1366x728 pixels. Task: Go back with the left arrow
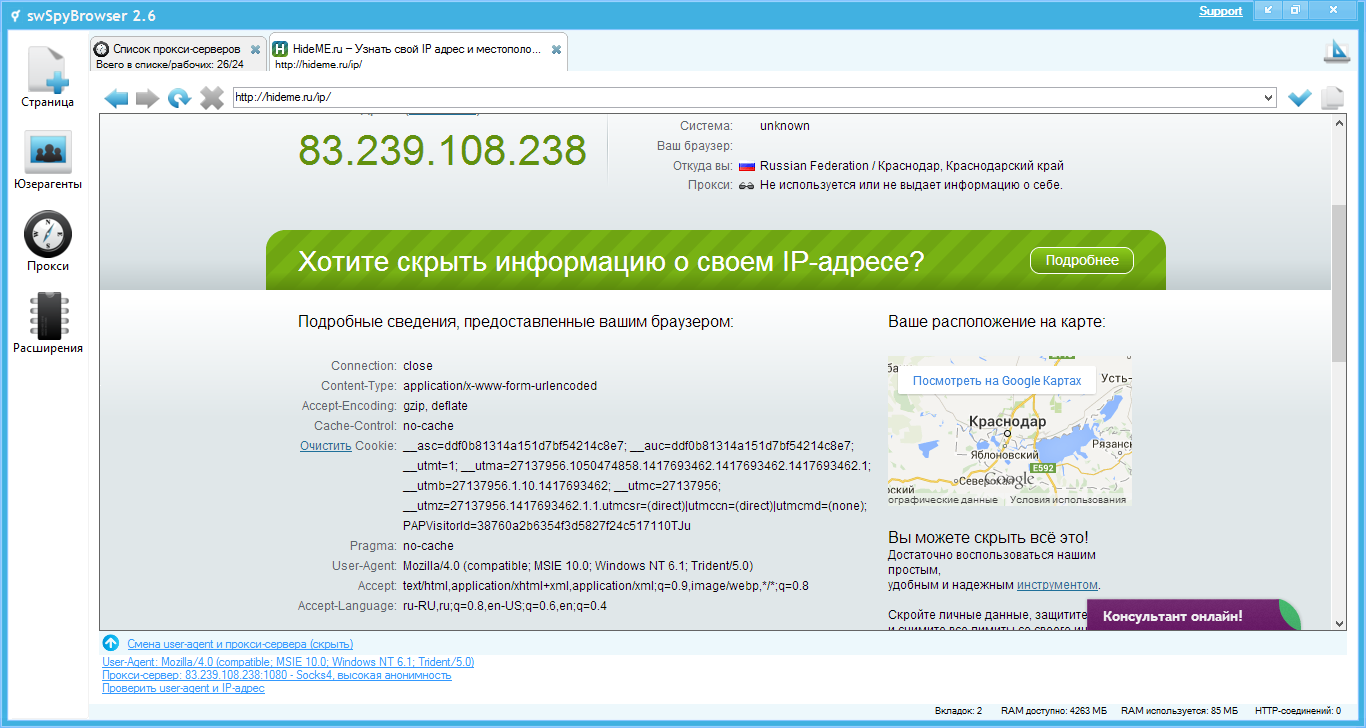click(x=117, y=98)
